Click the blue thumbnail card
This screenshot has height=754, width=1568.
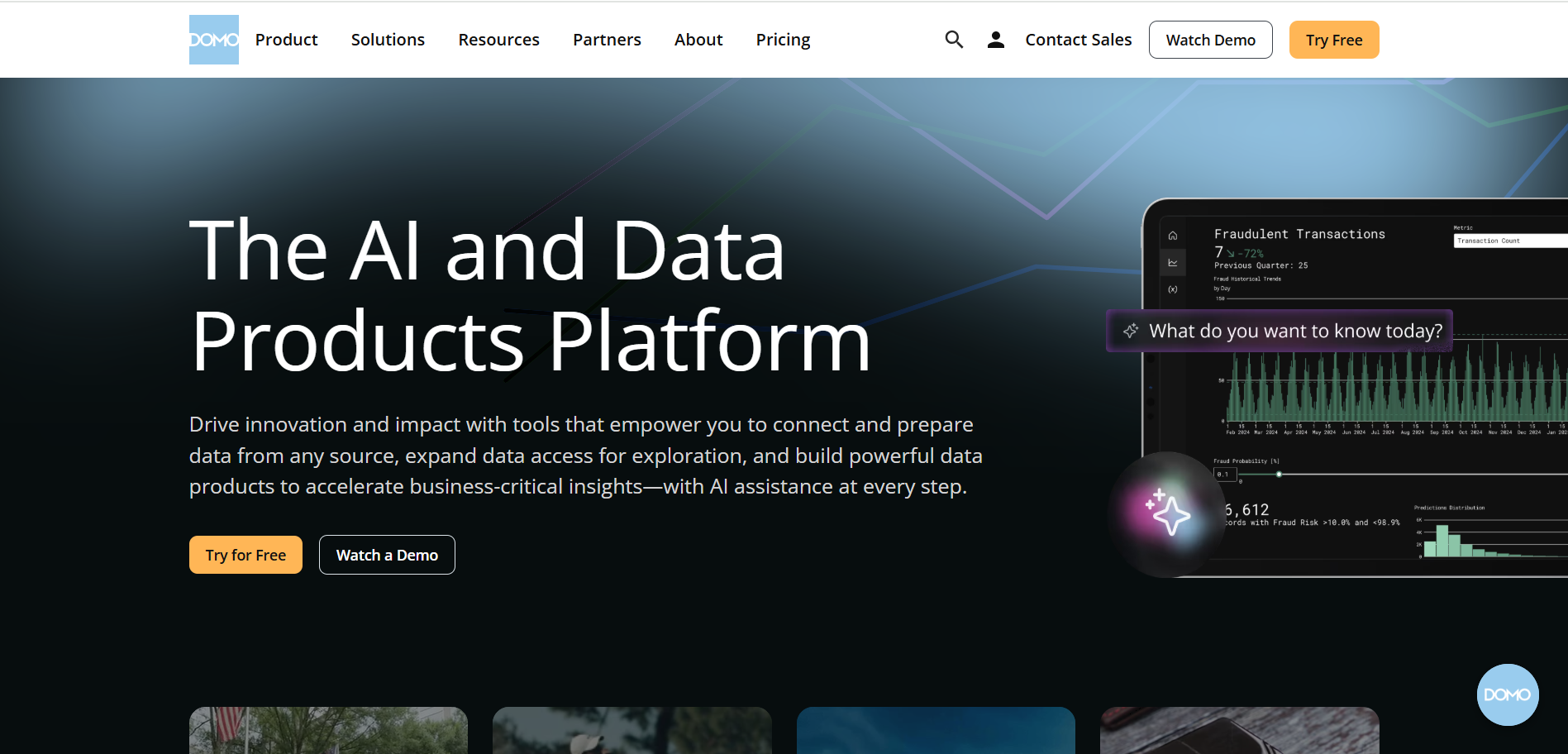[936, 730]
